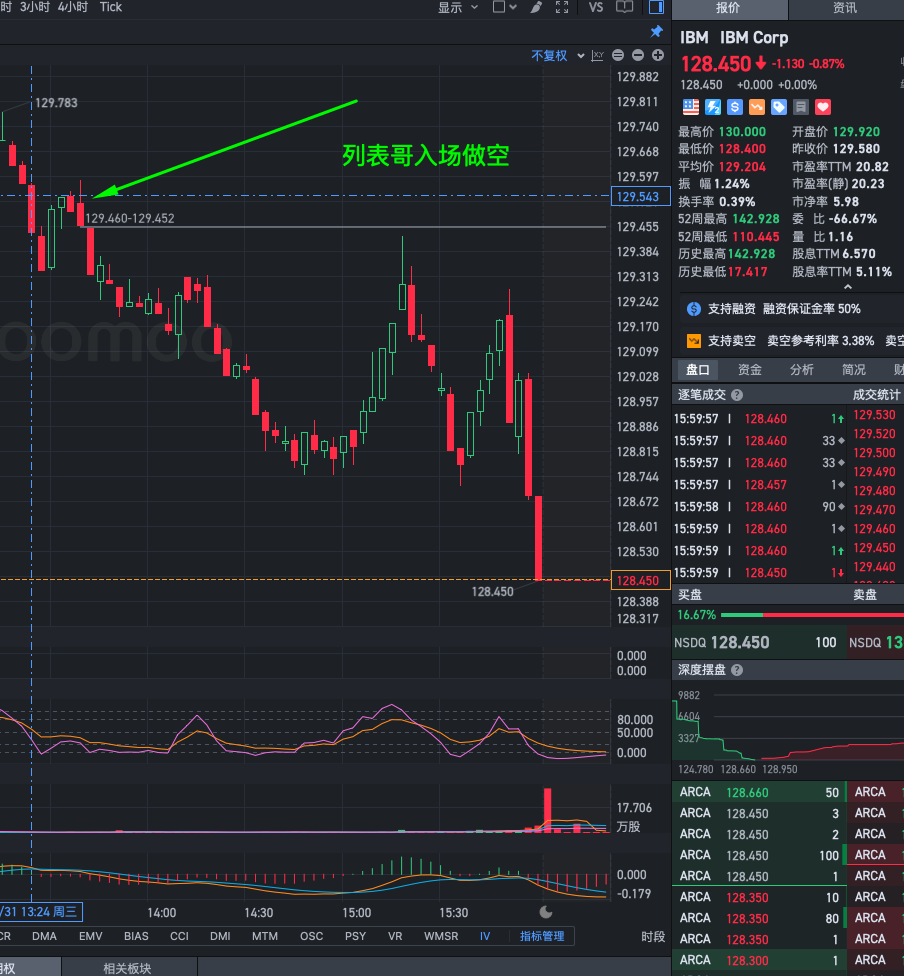Toggle the XY axis coordinate setting
Viewport: 904px width, 976px height.
(598, 55)
